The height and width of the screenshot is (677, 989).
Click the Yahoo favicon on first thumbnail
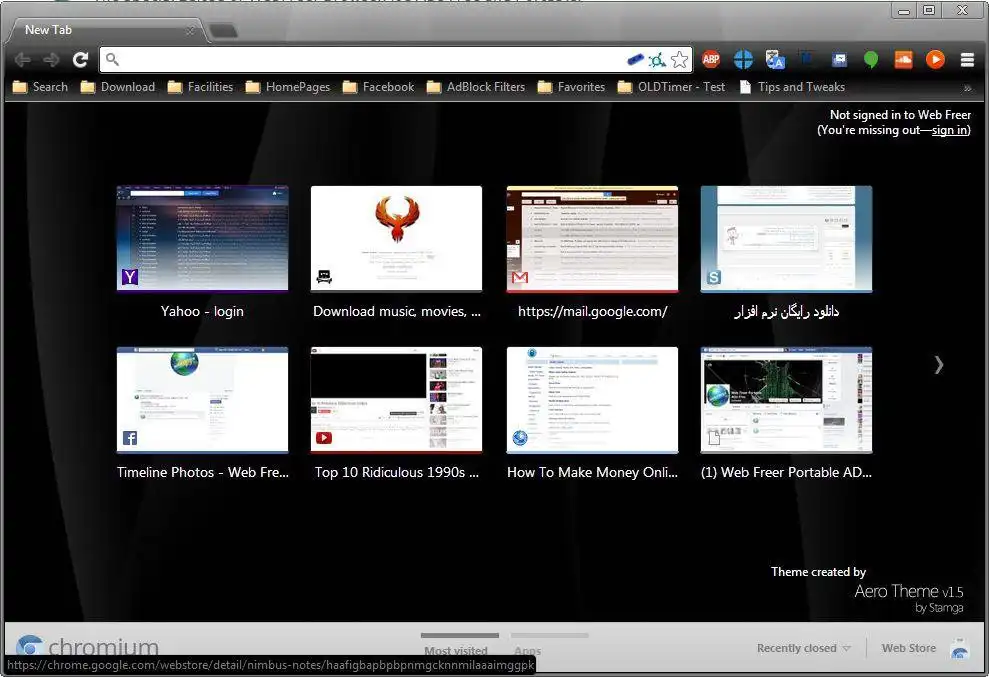click(x=130, y=276)
